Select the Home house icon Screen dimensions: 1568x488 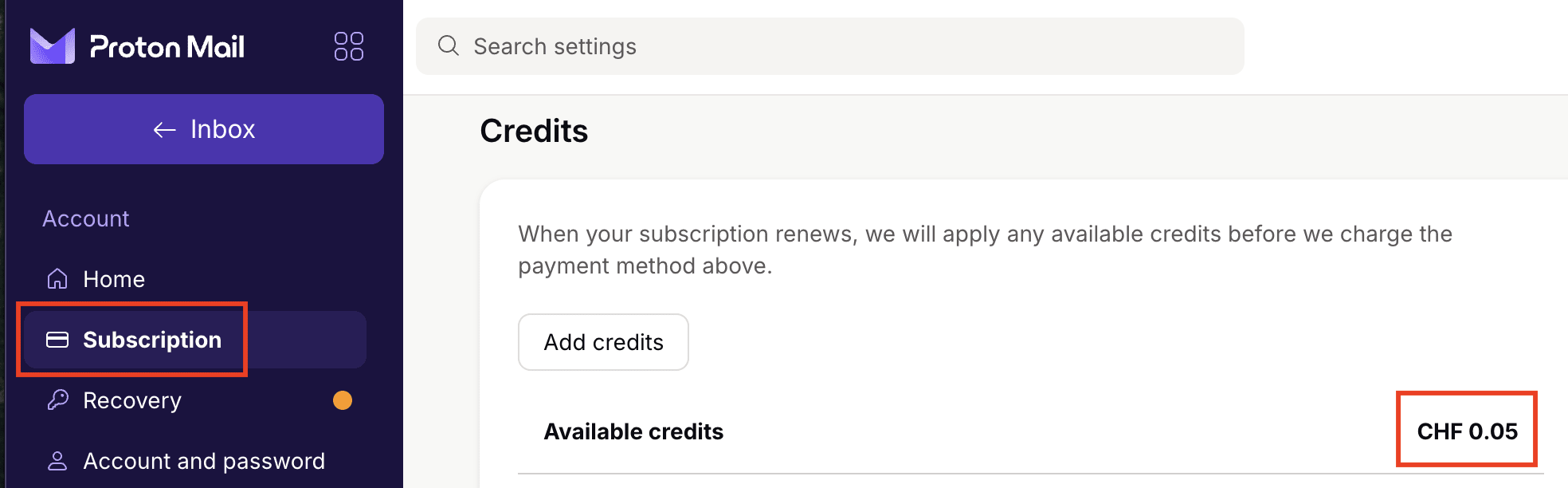pyautogui.click(x=56, y=279)
